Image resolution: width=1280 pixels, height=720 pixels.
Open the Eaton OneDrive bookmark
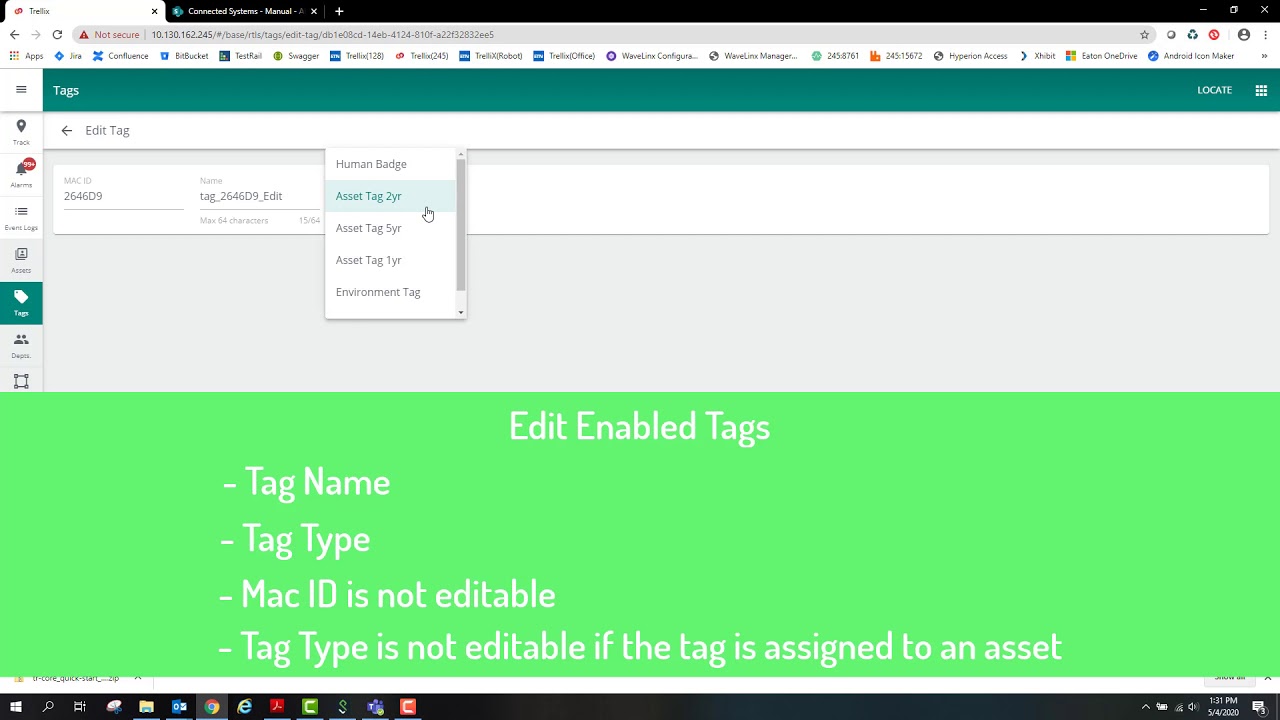1101,56
